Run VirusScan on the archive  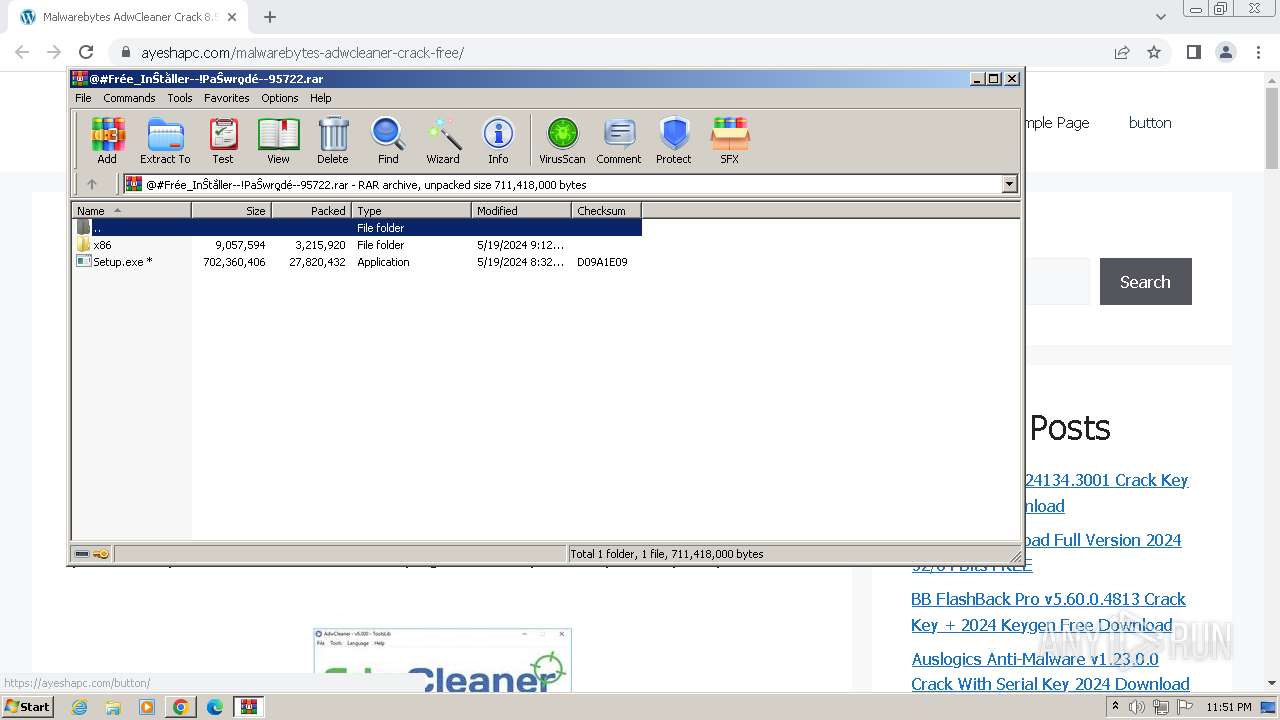(x=562, y=140)
